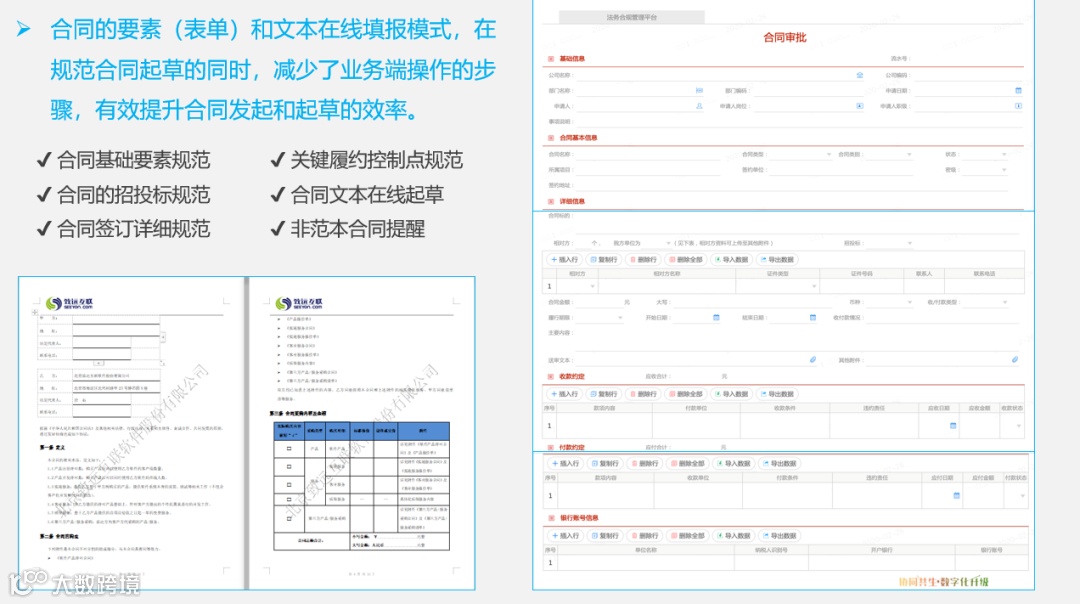
Task: Click 复制行 in the 银行账号信息 toolbar
Action: (x=606, y=536)
